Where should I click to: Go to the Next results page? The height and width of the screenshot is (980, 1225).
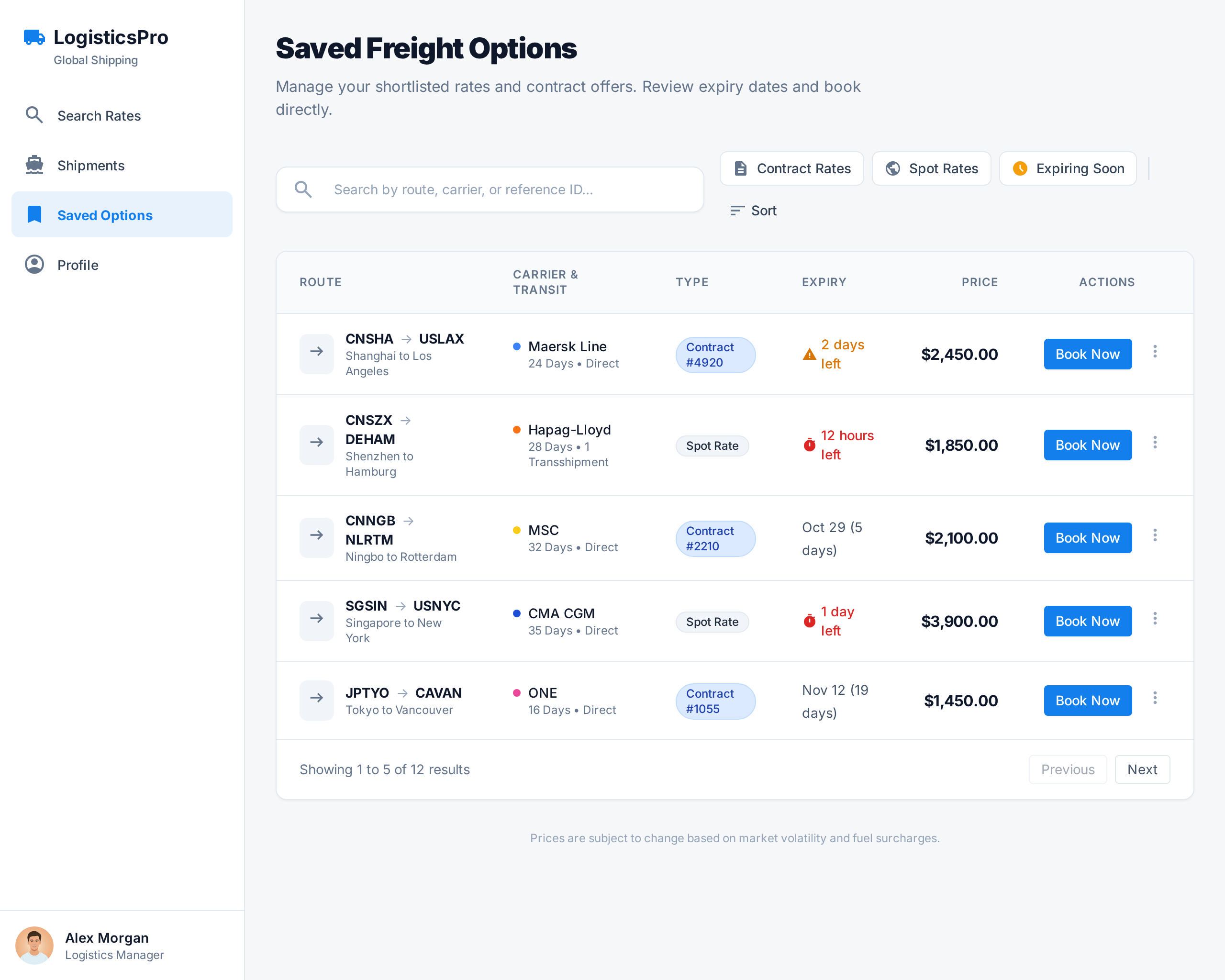coord(1142,769)
